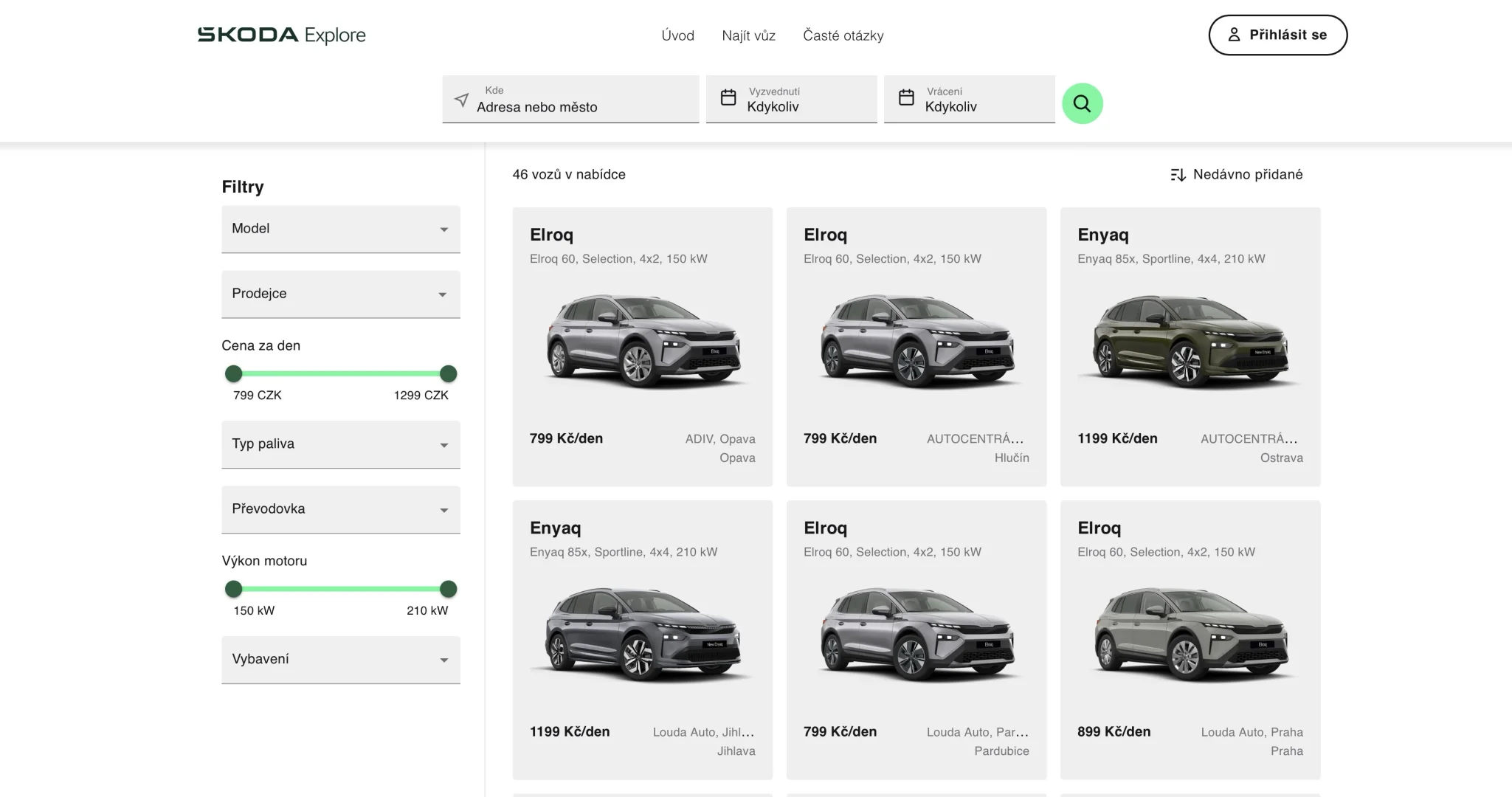Screen dimensions: 1512x797
Task: Expand the Typ paliva dropdown
Action: (340, 444)
